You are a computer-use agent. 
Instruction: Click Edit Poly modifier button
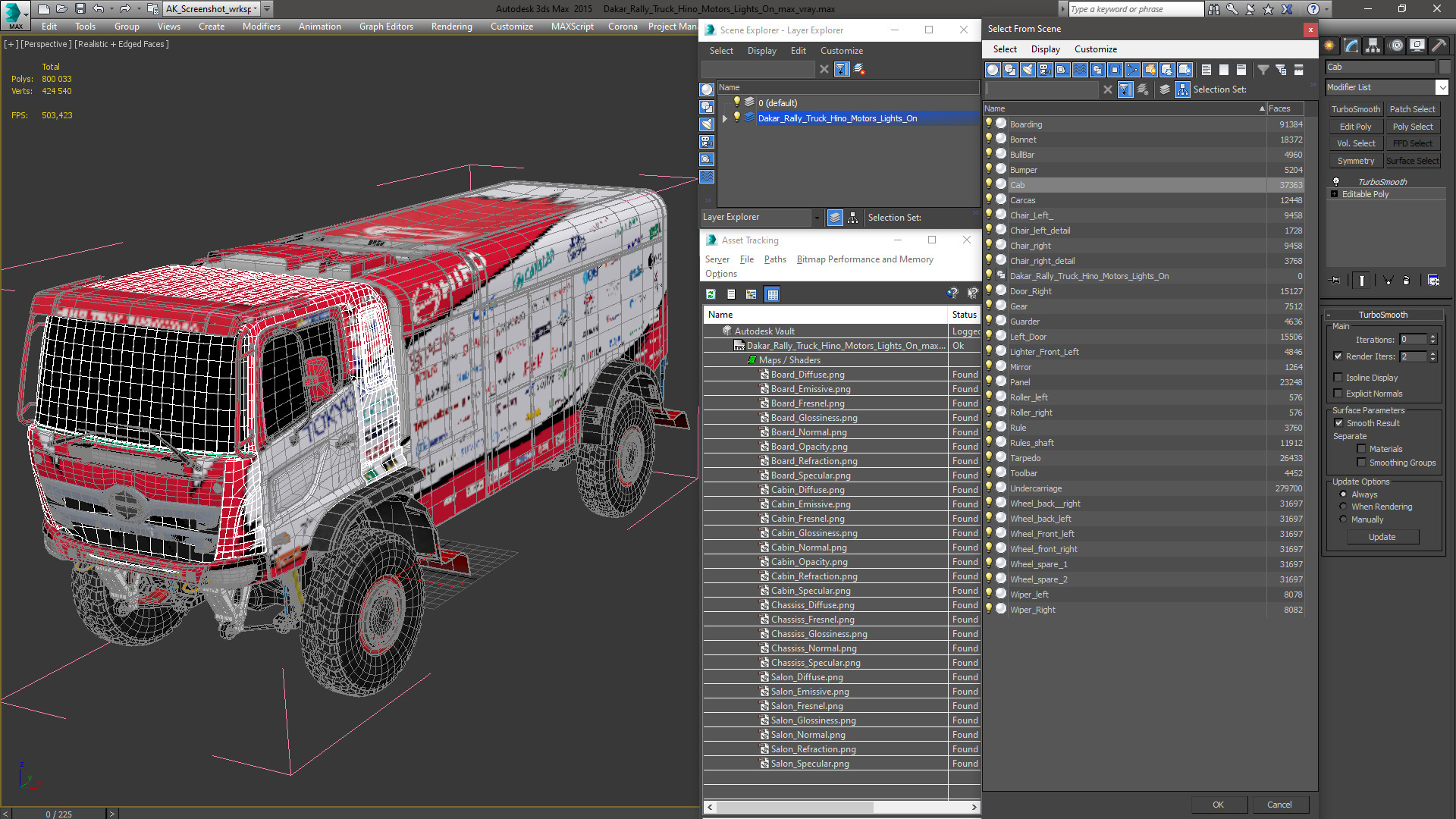coord(1355,127)
